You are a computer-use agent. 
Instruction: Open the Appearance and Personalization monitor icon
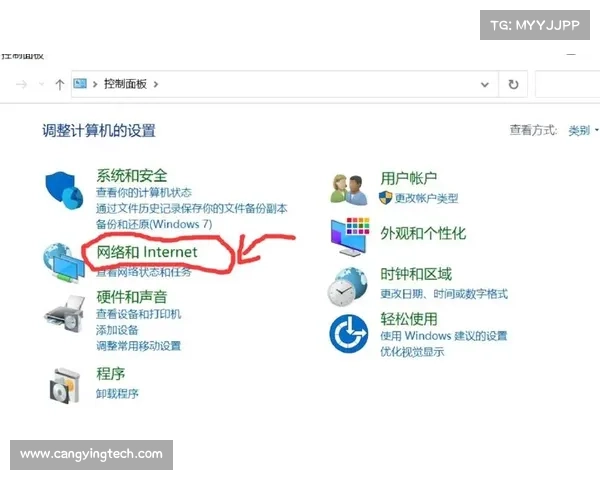350,237
